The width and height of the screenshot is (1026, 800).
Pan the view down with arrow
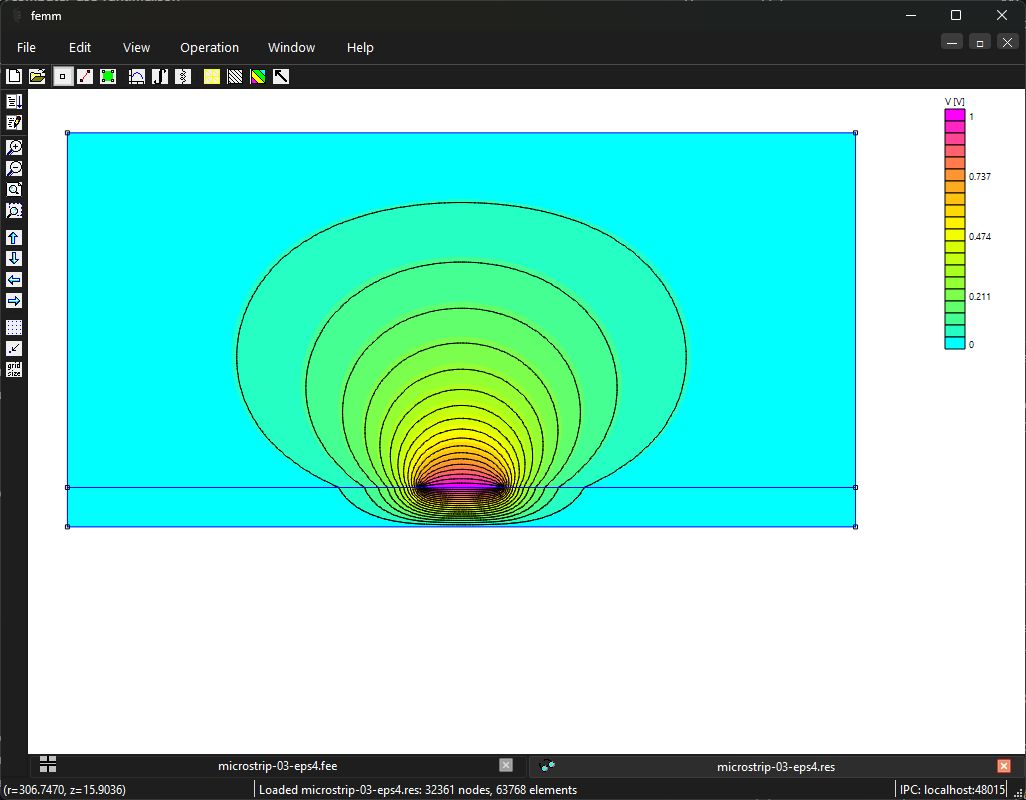pos(14,258)
